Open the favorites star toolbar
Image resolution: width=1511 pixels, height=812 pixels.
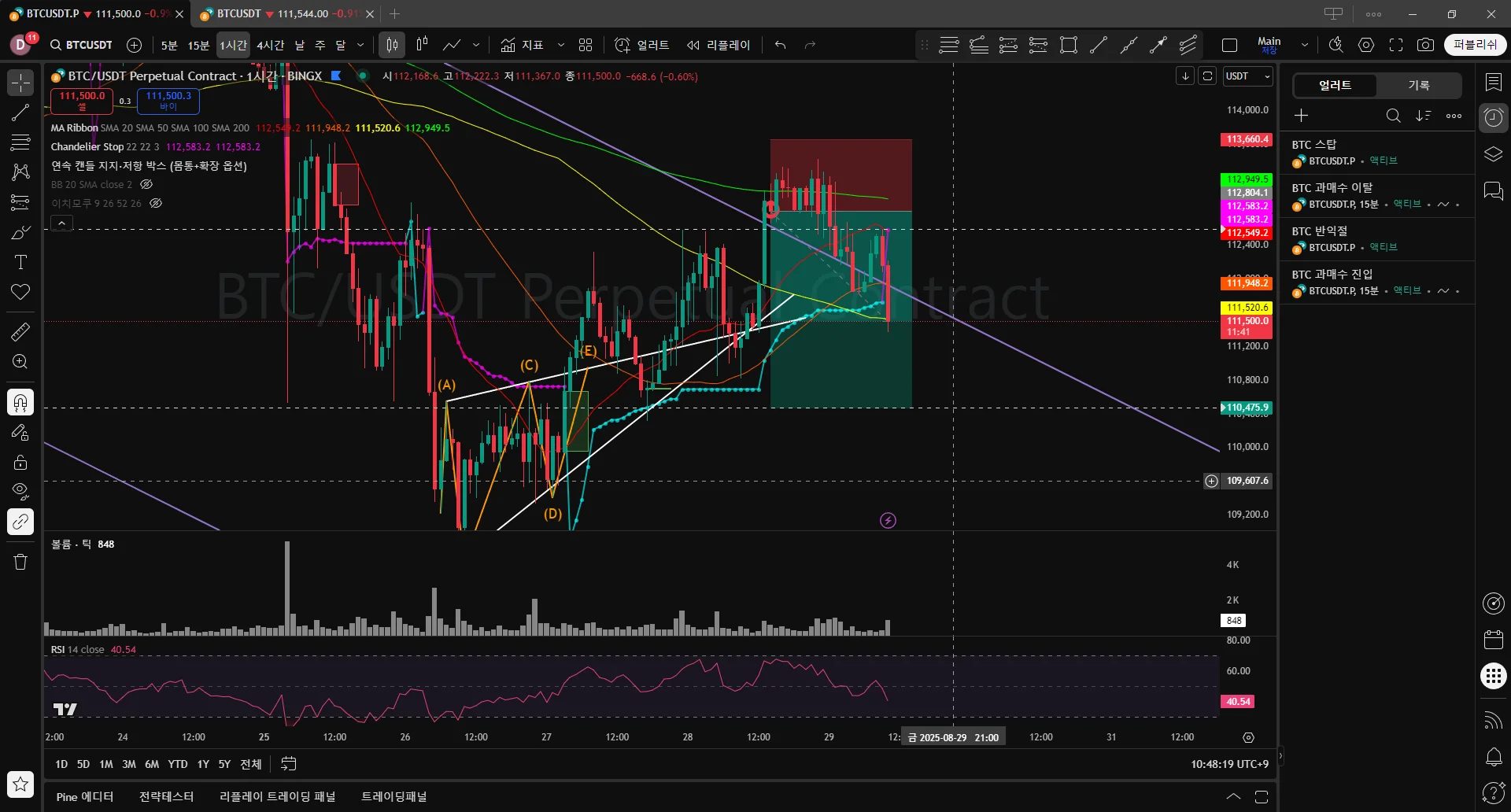[x=20, y=784]
